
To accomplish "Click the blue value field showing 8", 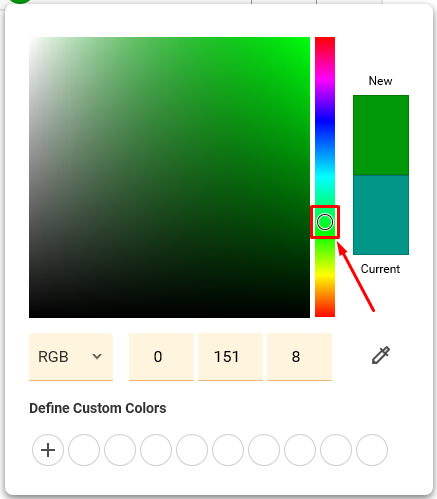I will pyautogui.click(x=299, y=357).
